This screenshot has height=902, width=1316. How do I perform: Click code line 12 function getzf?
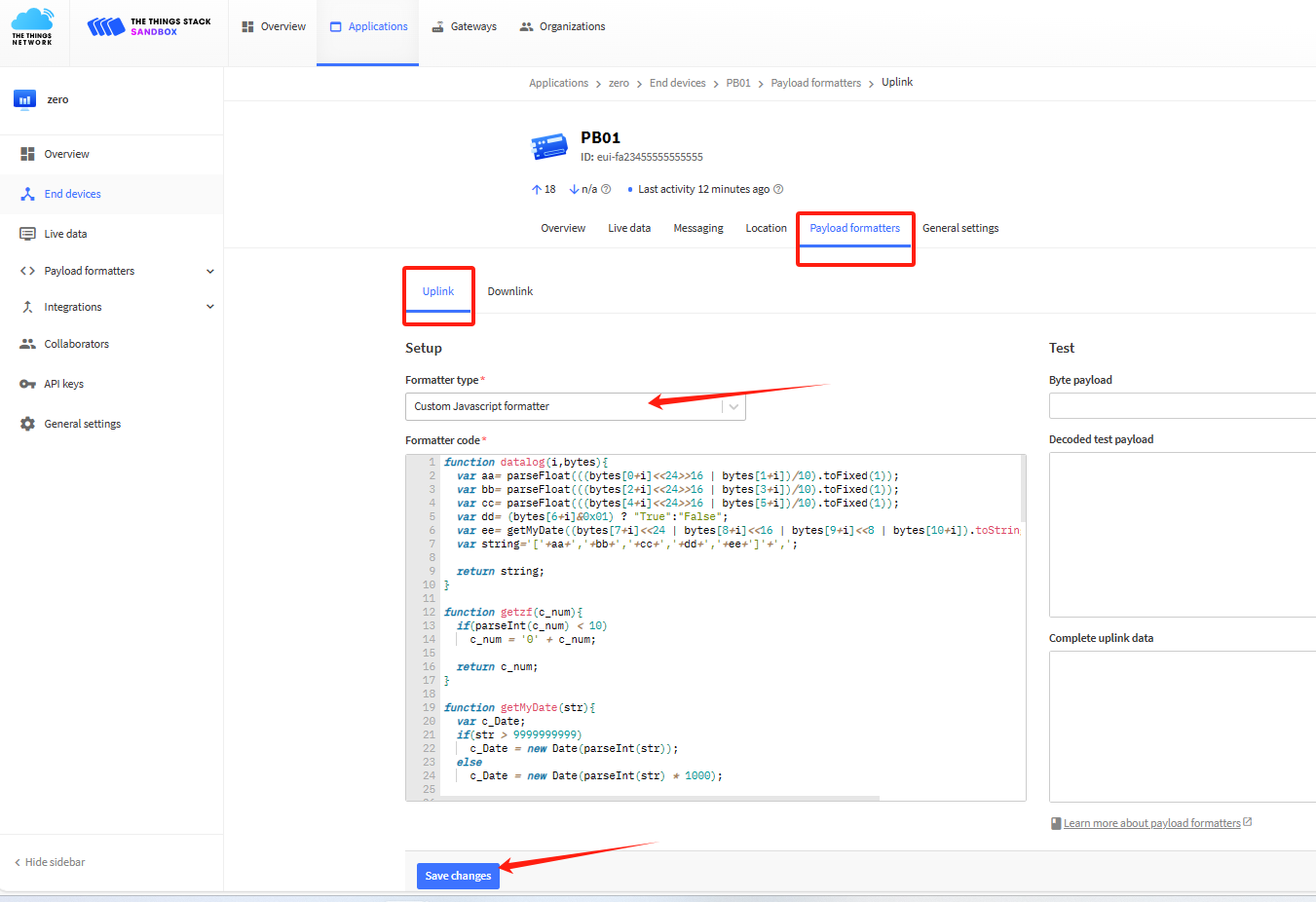coord(513,612)
